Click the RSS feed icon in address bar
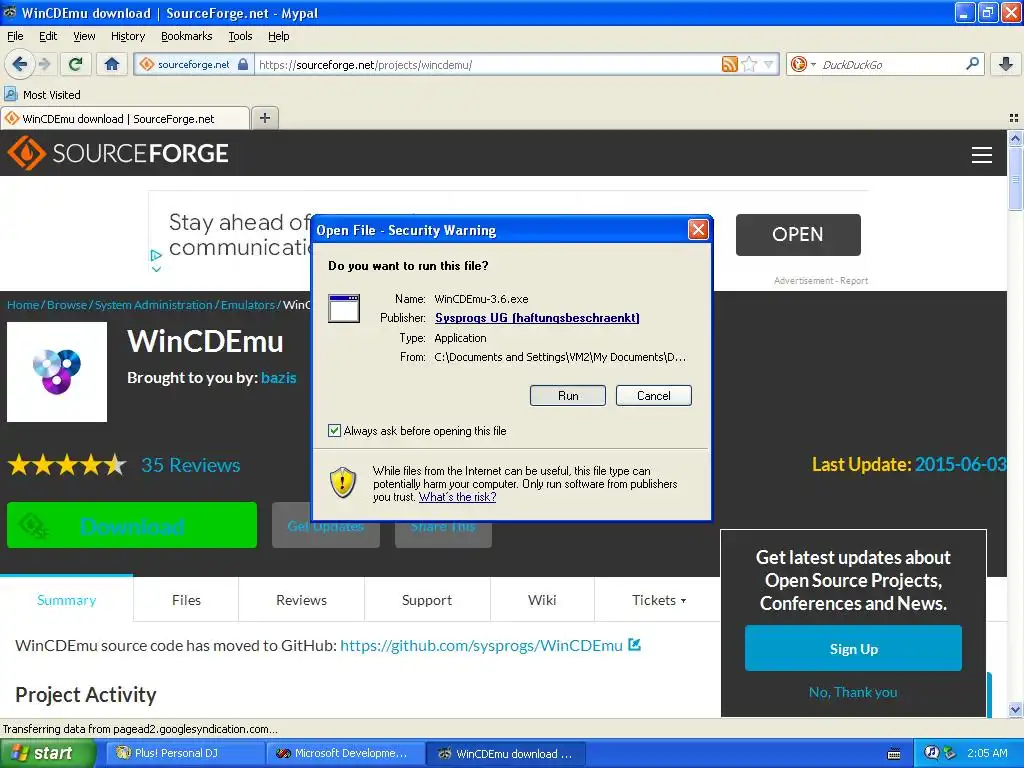1024x768 pixels. point(729,64)
